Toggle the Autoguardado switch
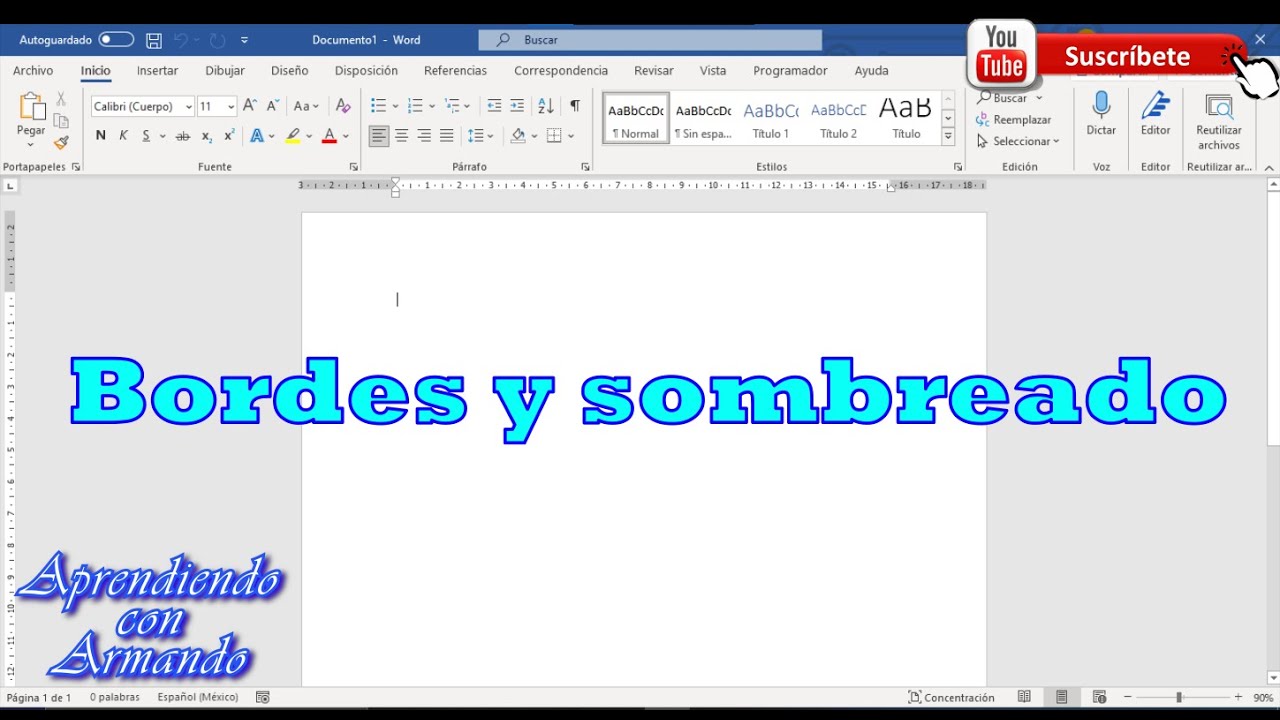 coord(116,40)
